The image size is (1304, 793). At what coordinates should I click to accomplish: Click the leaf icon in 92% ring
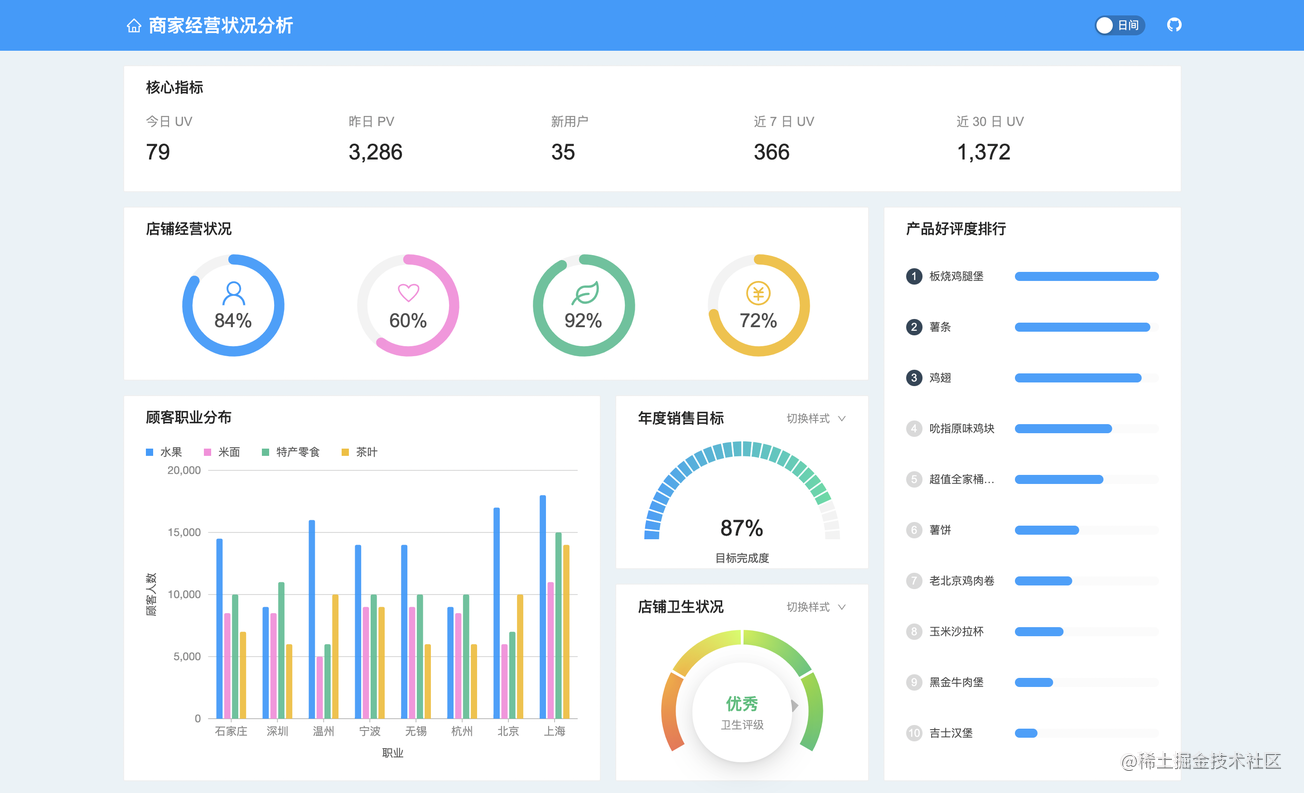pyautogui.click(x=584, y=293)
